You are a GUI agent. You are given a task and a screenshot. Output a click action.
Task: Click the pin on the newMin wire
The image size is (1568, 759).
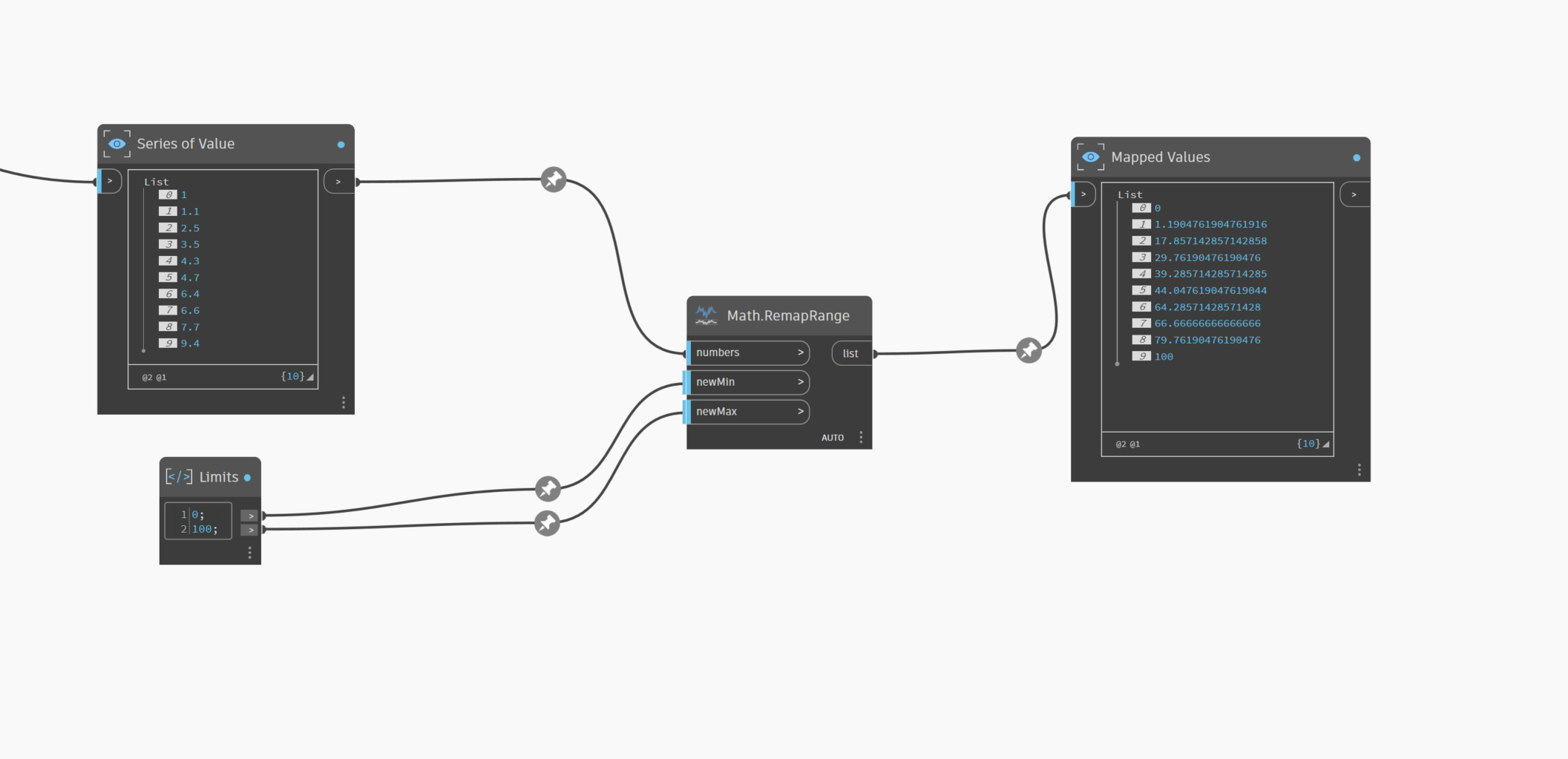pos(548,489)
